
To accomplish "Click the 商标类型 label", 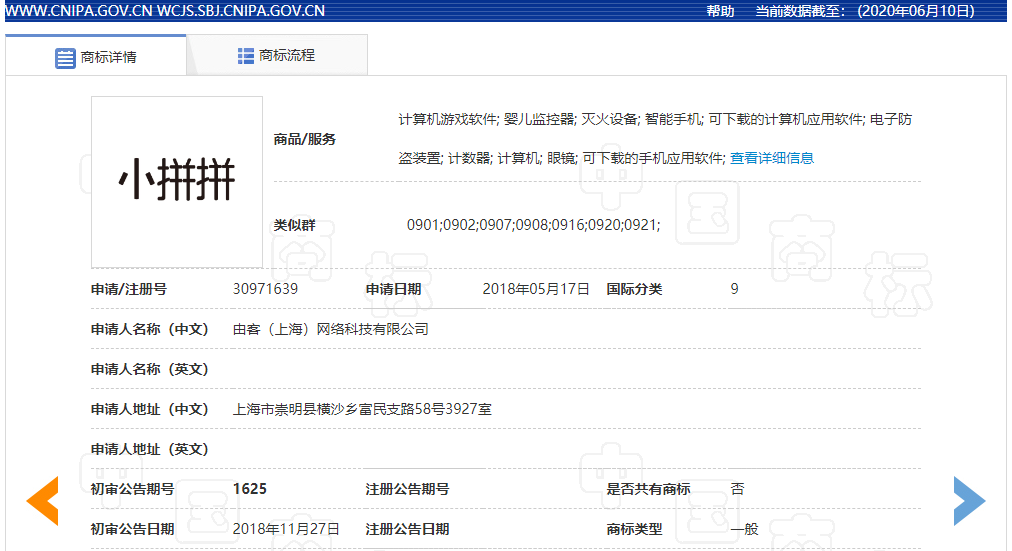I will pyautogui.click(x=634, y=529).
